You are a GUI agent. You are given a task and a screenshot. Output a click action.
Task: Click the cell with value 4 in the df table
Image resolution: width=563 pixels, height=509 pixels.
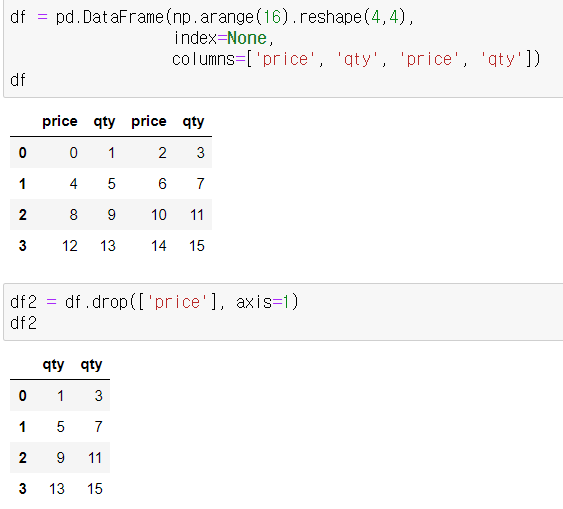73,184
